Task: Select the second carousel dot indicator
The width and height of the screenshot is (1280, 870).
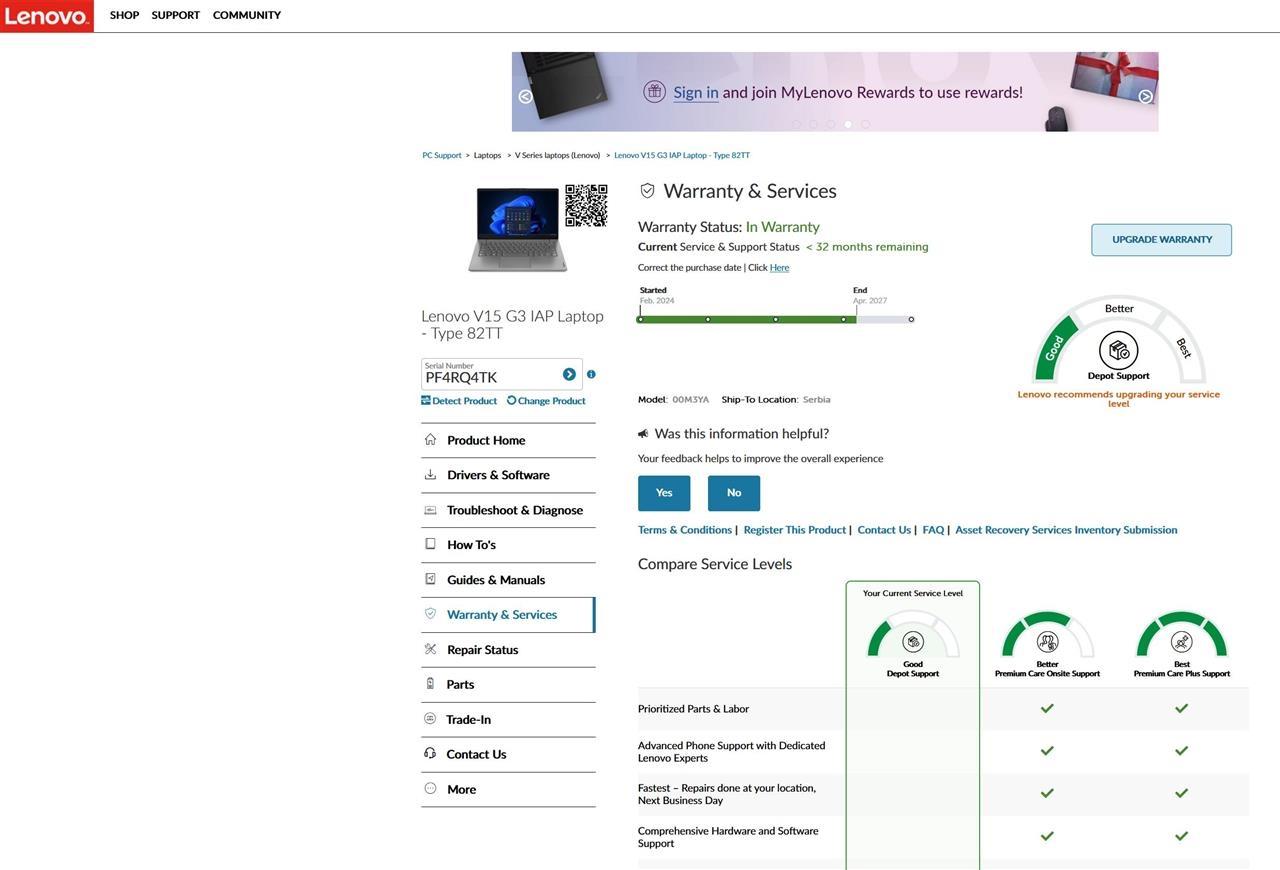Action: click(813, 124)
